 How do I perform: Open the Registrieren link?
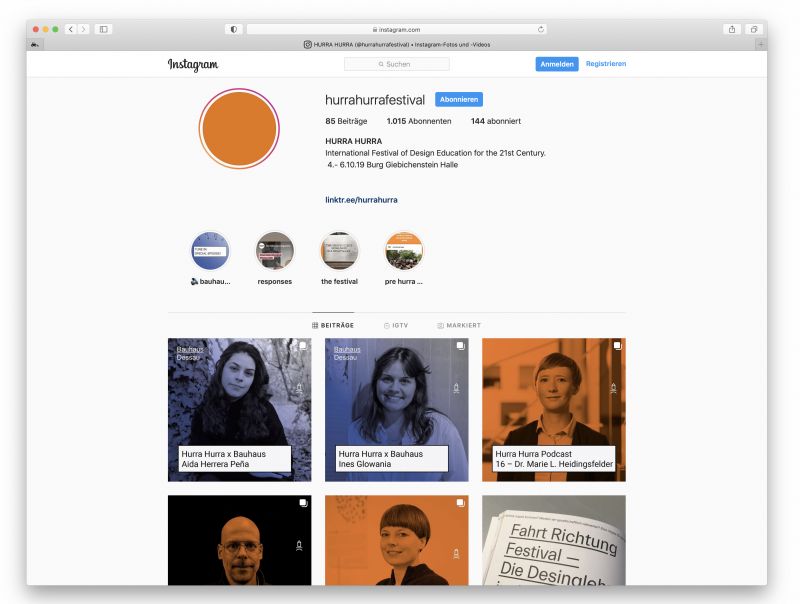[x=606, y=64]
